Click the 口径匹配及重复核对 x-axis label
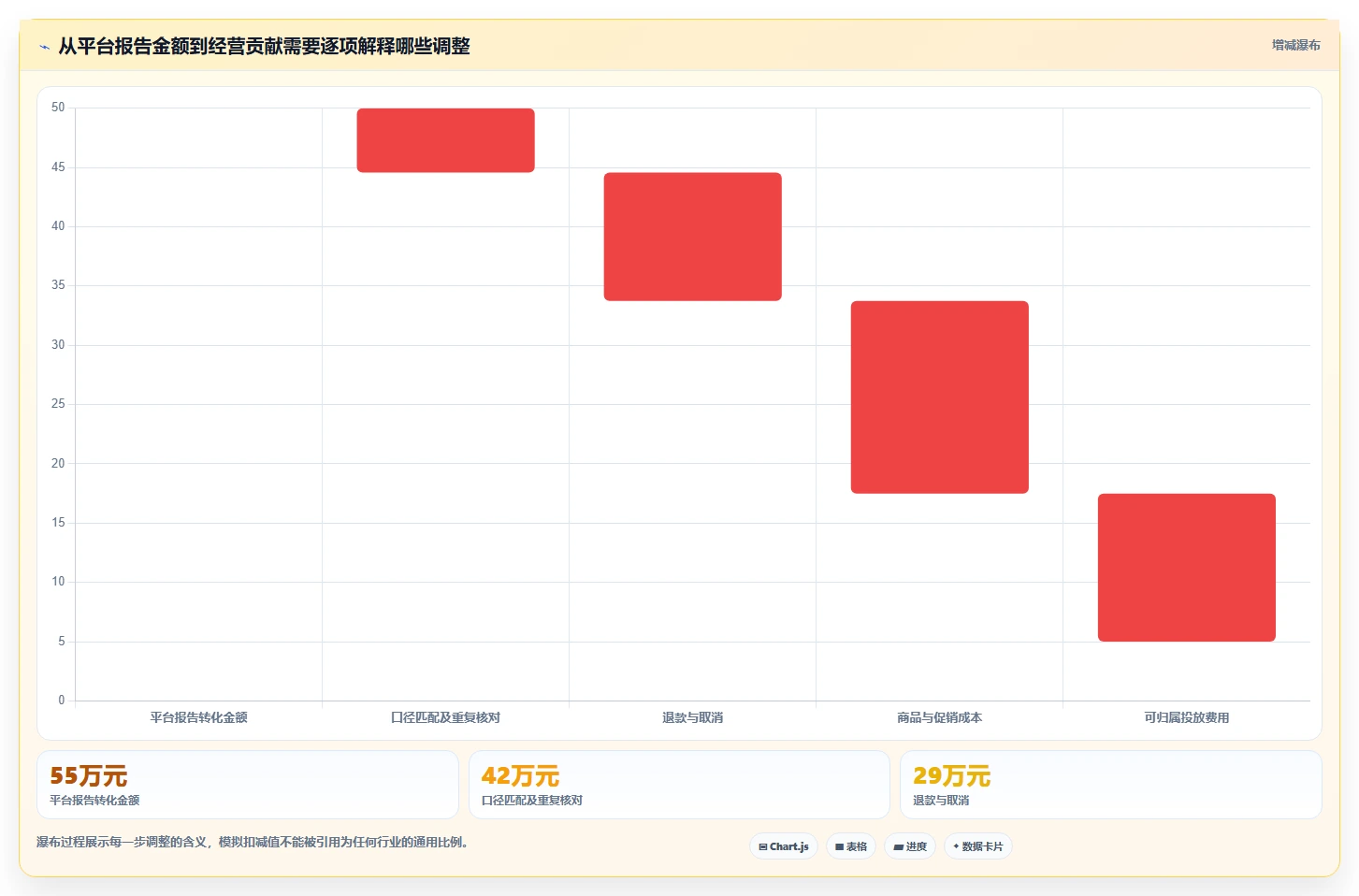Viewport: 1359px width, 896px height. (x=445, y=717)
